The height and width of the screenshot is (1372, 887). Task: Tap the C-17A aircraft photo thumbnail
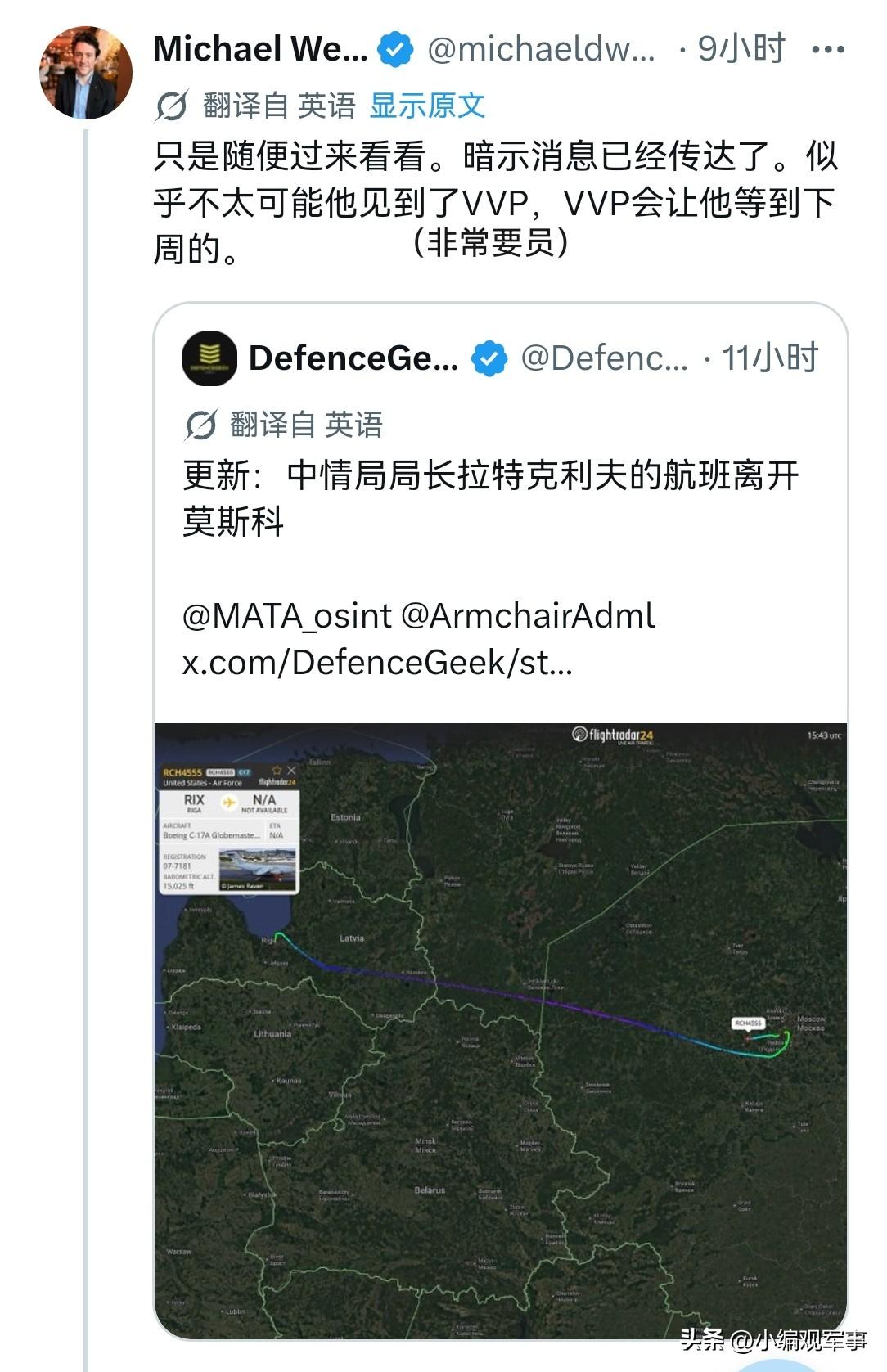[x=257, y=870]
